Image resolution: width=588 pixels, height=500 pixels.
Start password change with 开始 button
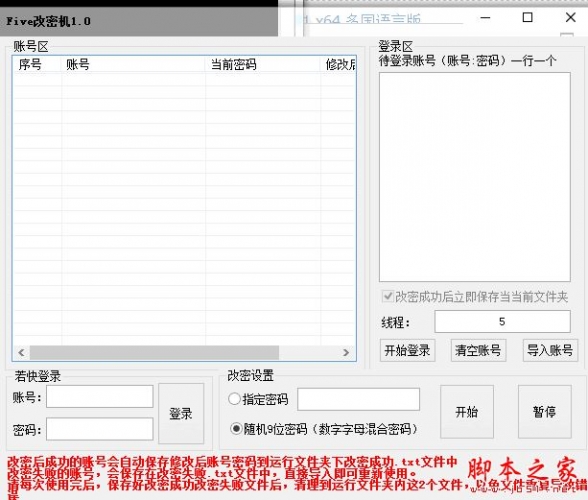point(467,412)
